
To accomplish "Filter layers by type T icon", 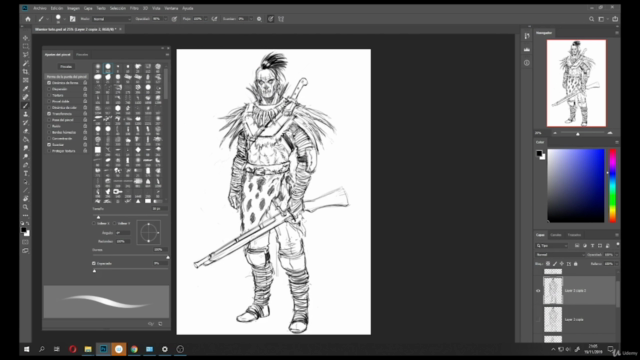I will [592, 246].
